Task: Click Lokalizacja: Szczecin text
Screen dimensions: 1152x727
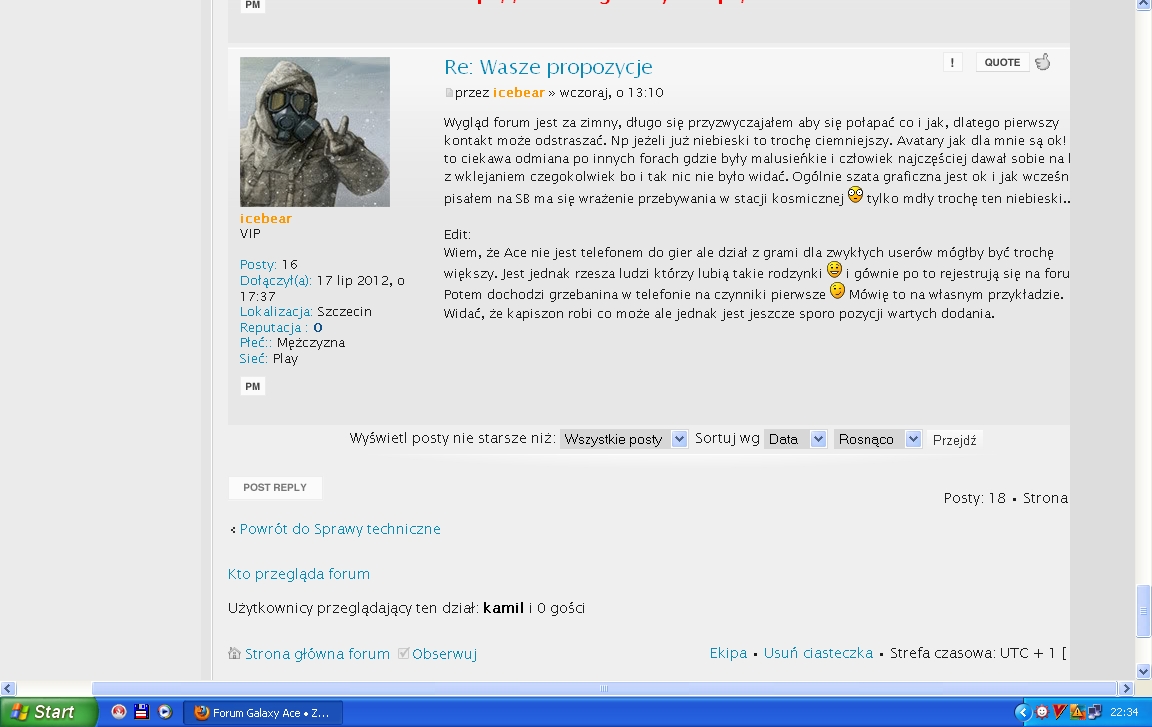Action: pos(306,311)
